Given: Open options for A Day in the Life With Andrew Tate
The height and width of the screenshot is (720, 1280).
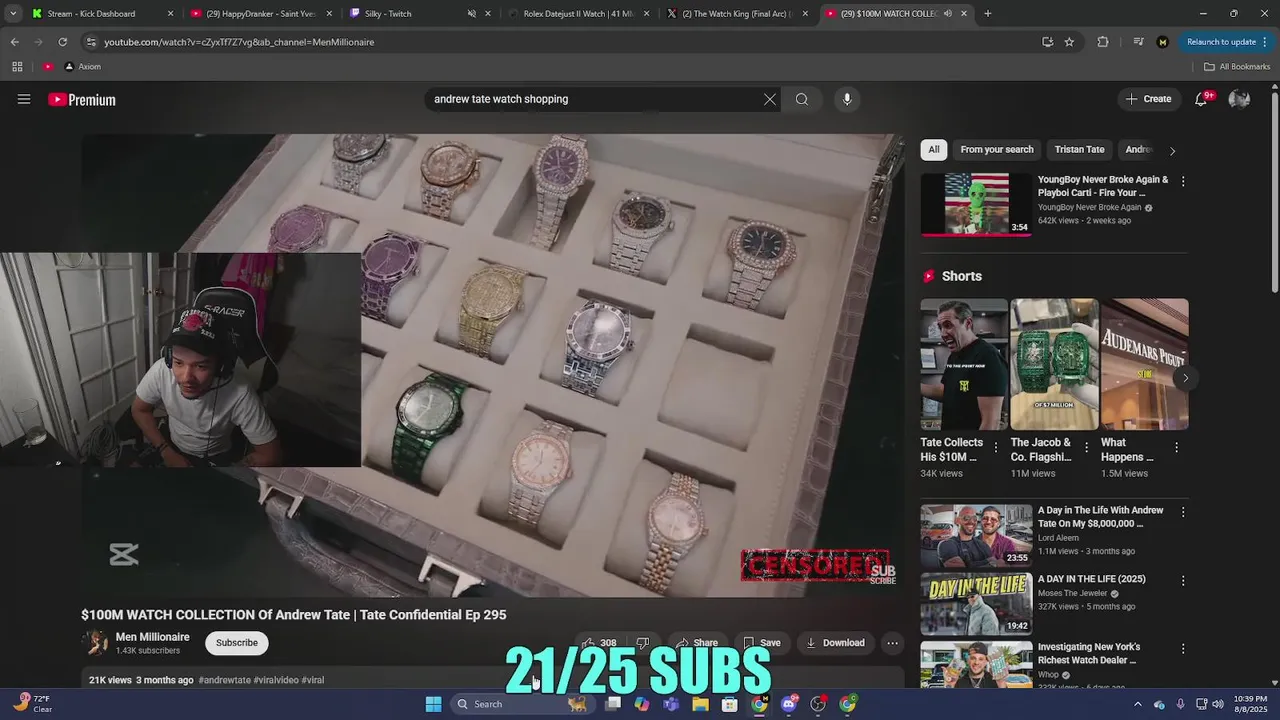Looking at the screenshot, I should (x=1183, y=512).
